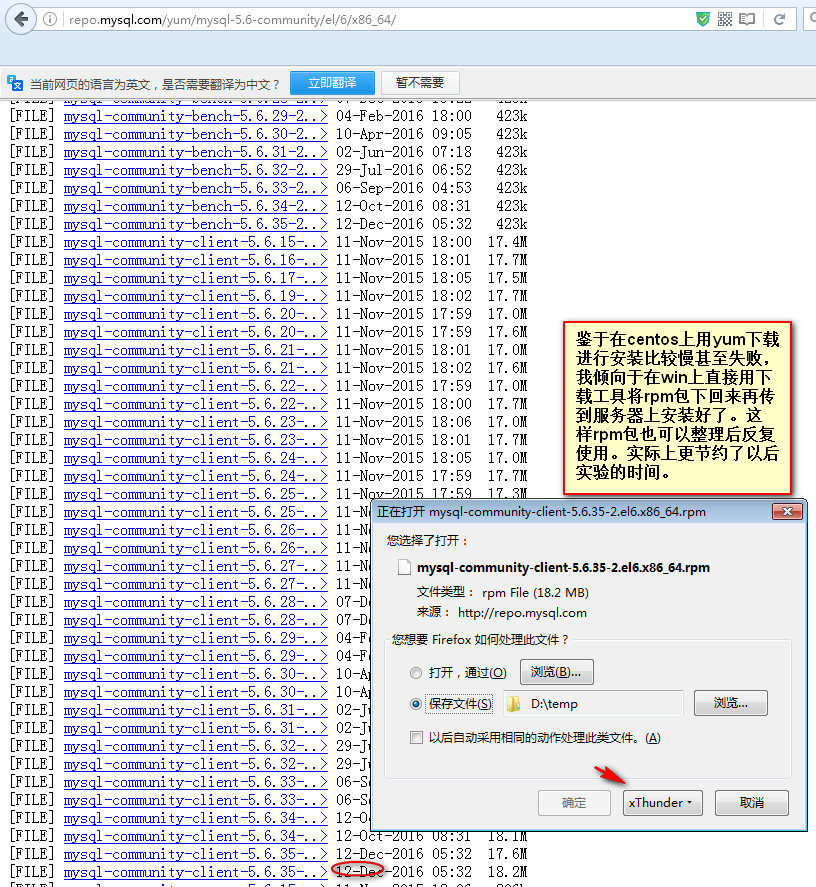Open the xThunder dropdown button
The height and width of the screenshot is (887, 816).
pos(662,803)
